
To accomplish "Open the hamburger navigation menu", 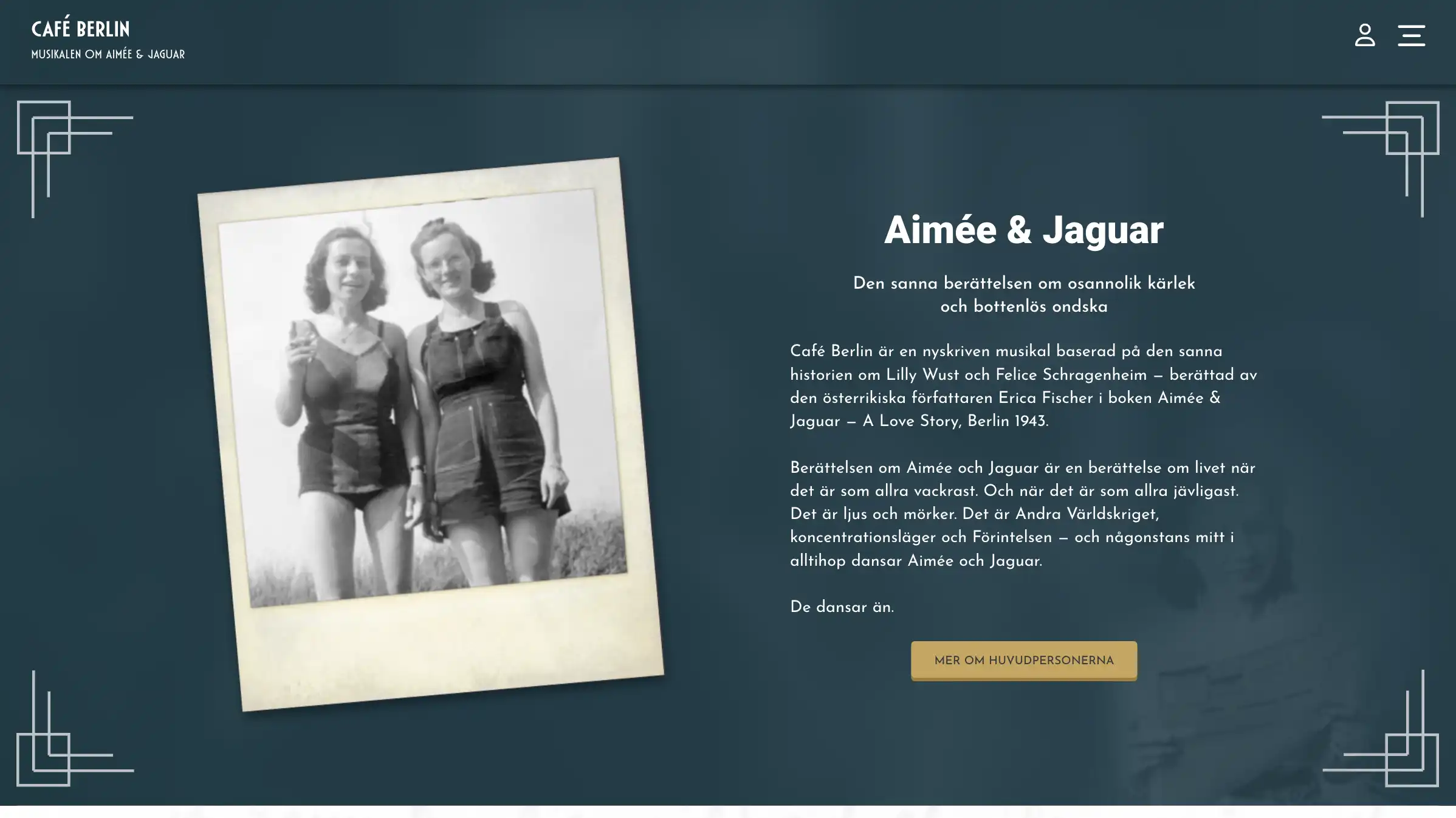I will (1410, 35).
